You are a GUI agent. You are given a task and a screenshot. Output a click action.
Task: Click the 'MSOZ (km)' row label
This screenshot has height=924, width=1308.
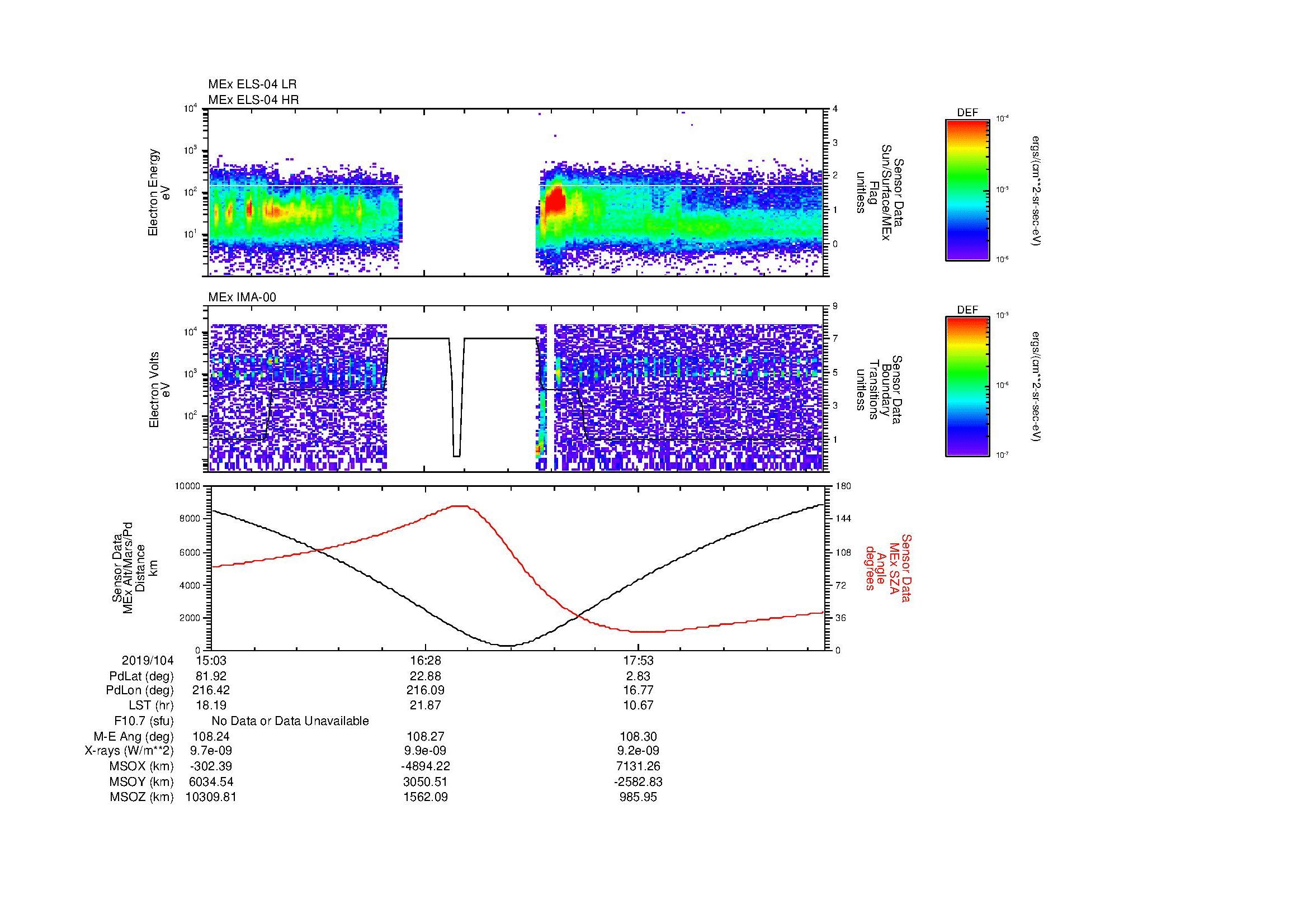(x=141, y=797)
